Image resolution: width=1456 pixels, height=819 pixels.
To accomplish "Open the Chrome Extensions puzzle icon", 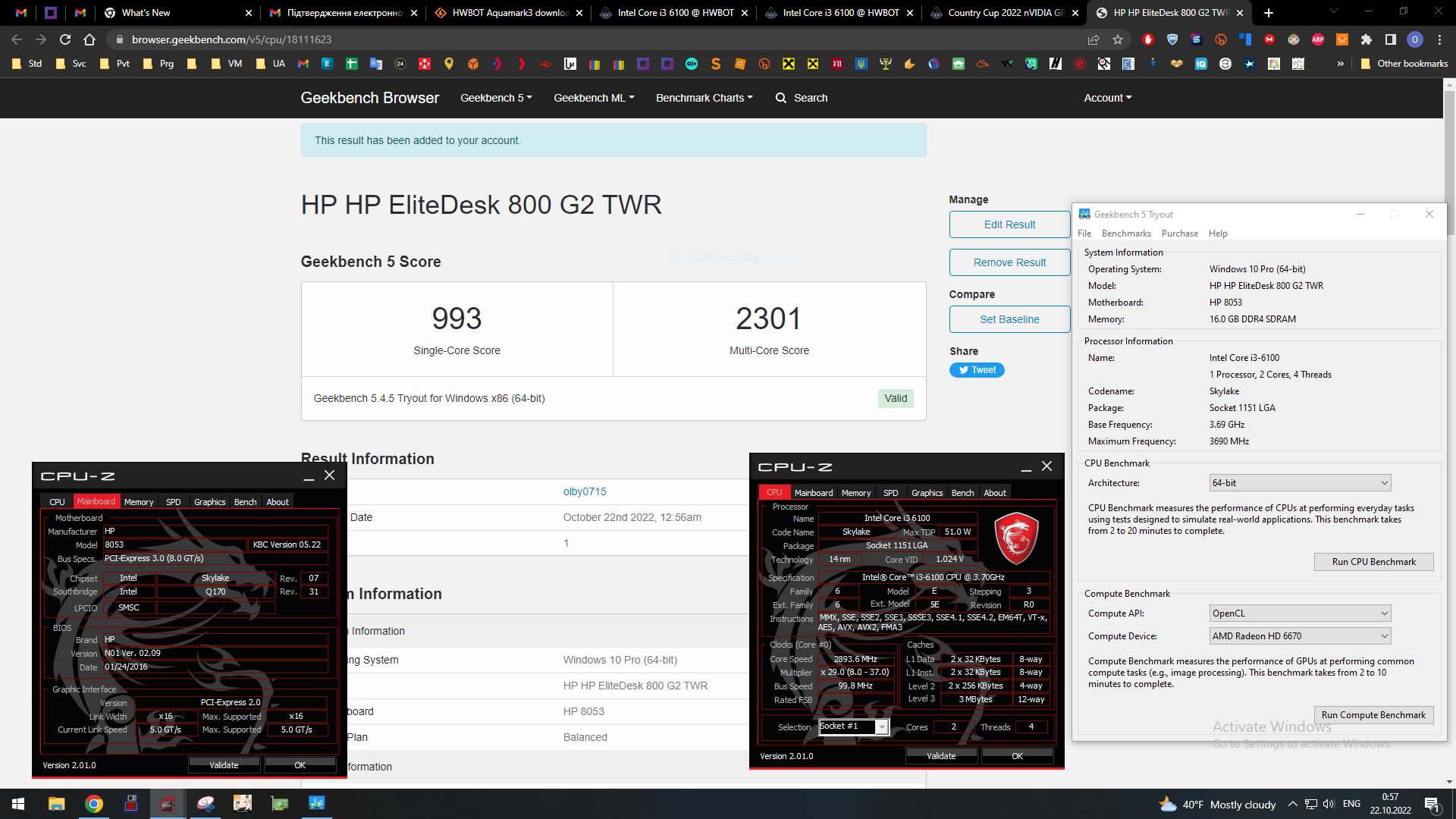I will (1367, 39).
